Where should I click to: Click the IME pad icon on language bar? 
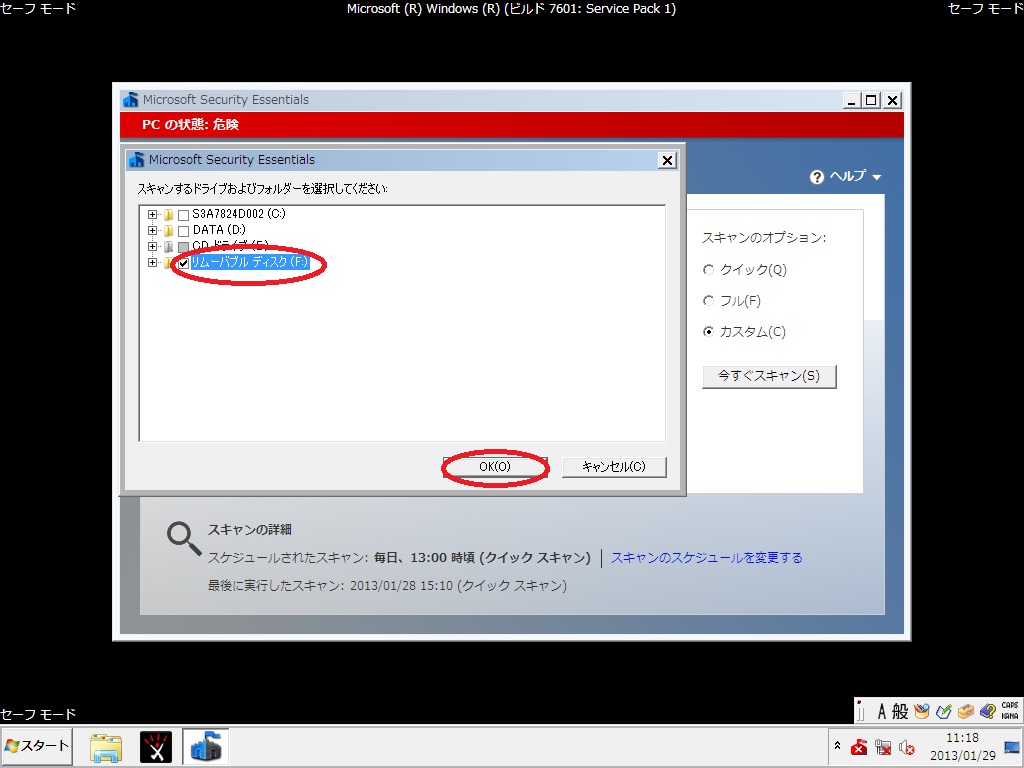pyautogui.click(x=922, y=711)
